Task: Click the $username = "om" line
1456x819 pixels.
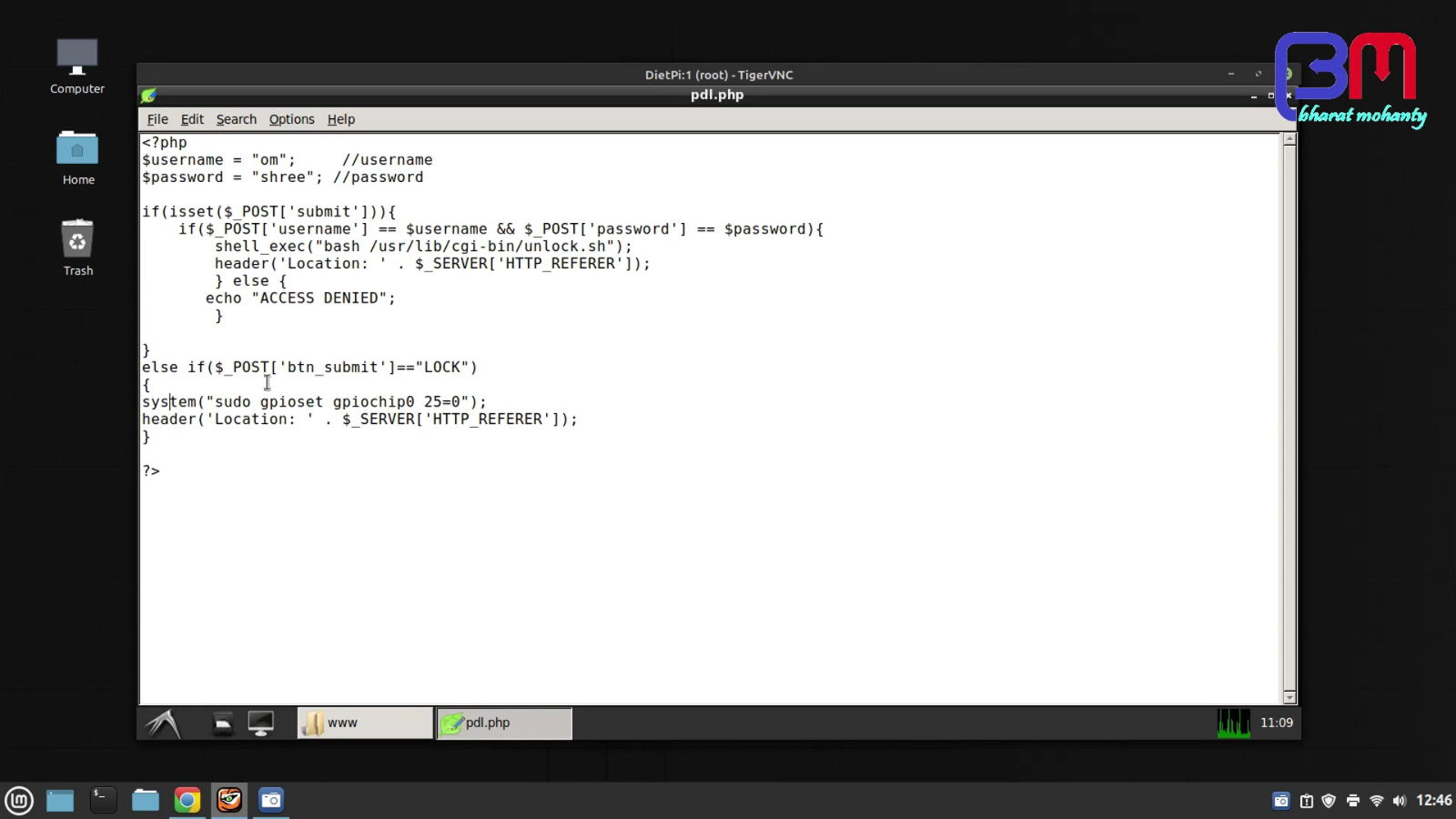Action: click(x=287, y=160)
